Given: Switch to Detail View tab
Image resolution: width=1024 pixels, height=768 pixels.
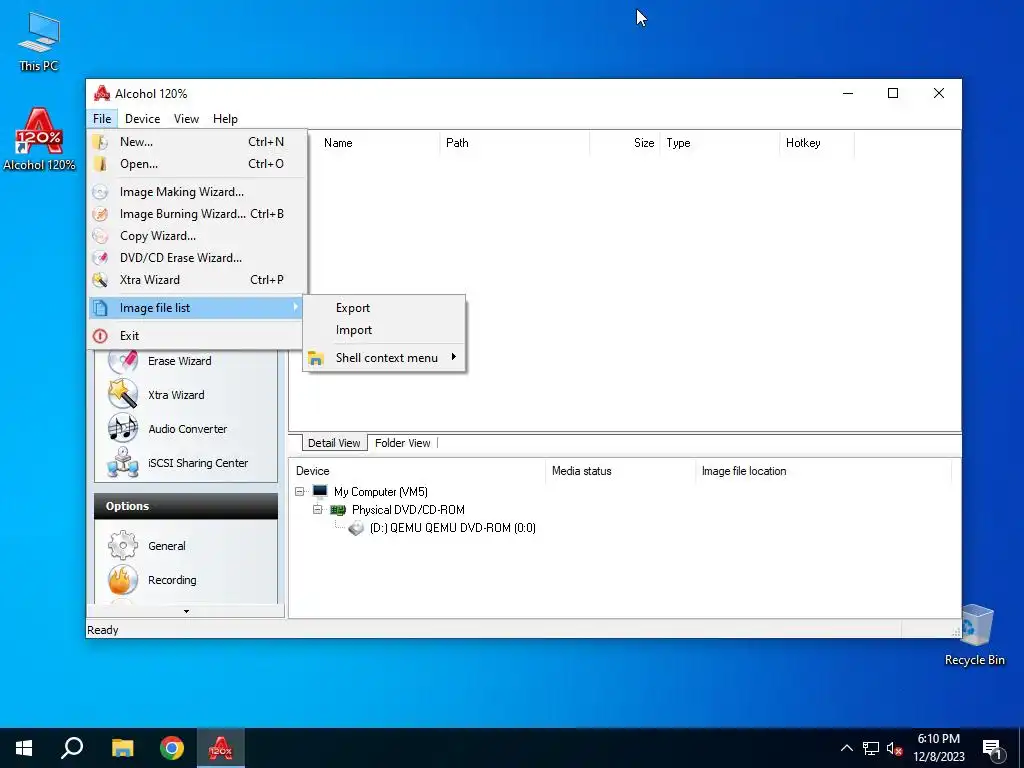Looking at the screenshot, I should 334,443.
